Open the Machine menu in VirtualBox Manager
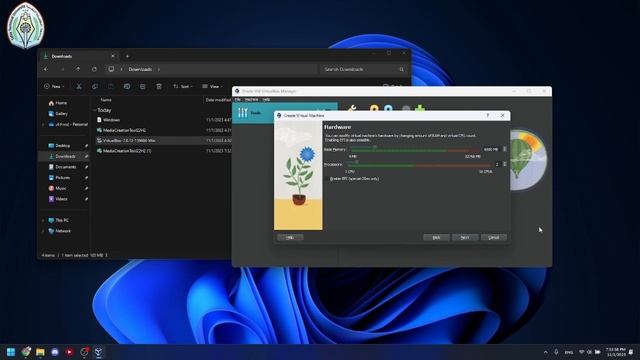 tap(251, 100)
